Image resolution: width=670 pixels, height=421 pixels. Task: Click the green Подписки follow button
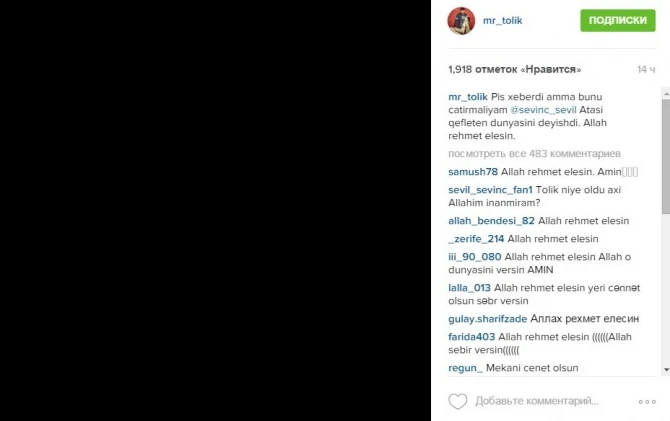(617, 20)
